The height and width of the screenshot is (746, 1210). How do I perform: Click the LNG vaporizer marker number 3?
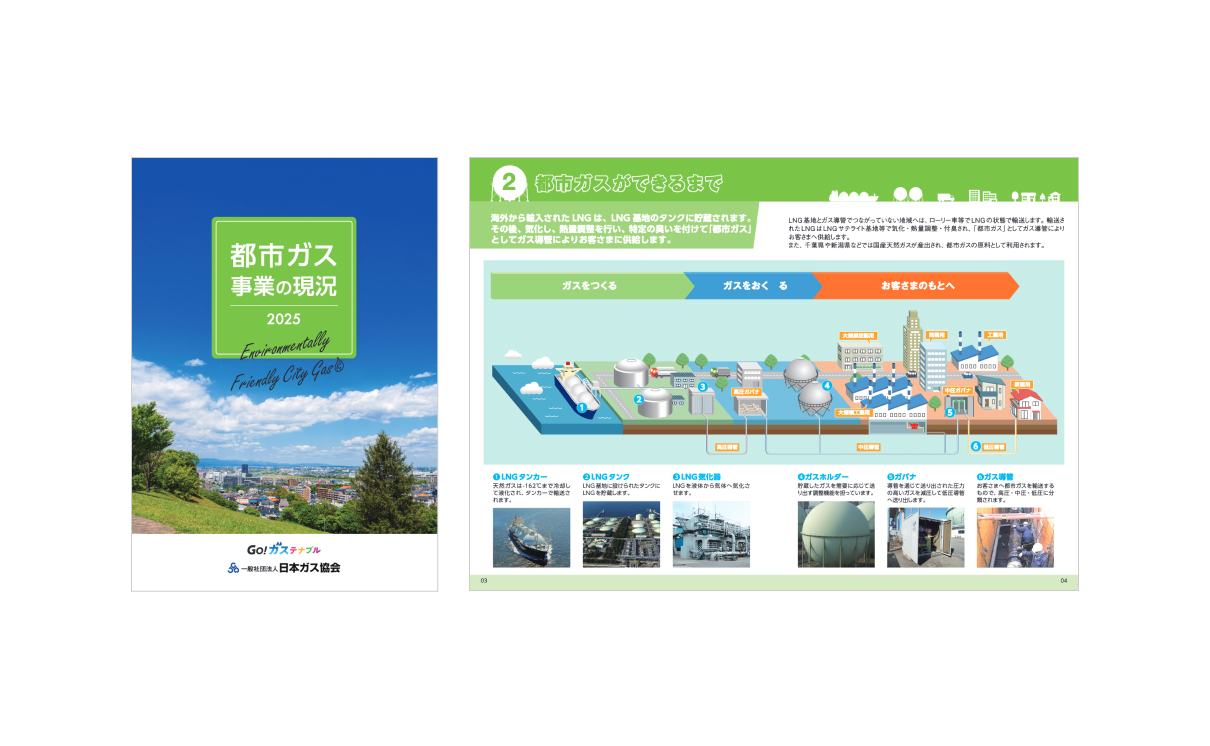point(703,386)
